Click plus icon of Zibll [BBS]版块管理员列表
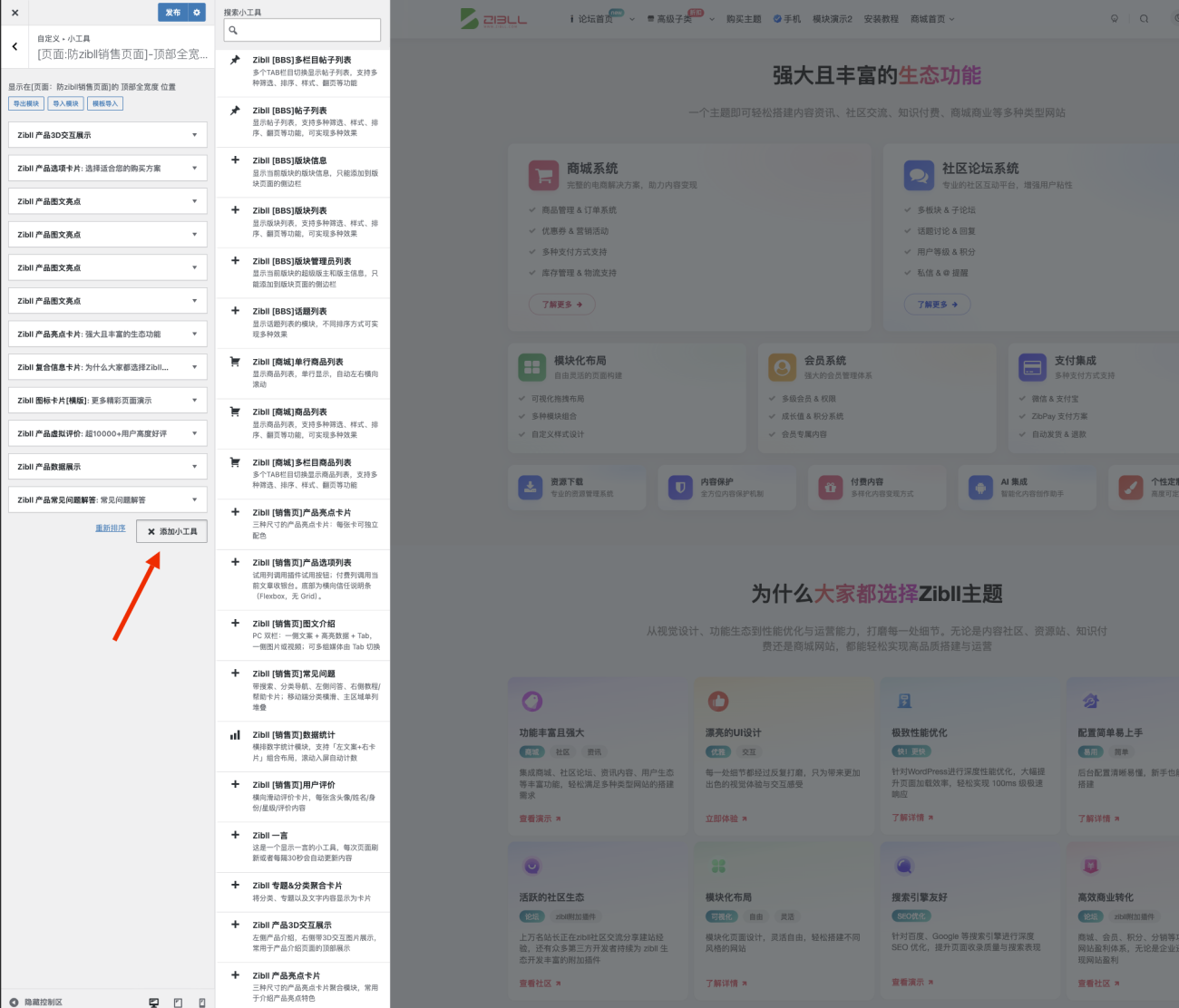 pos(235,260)
